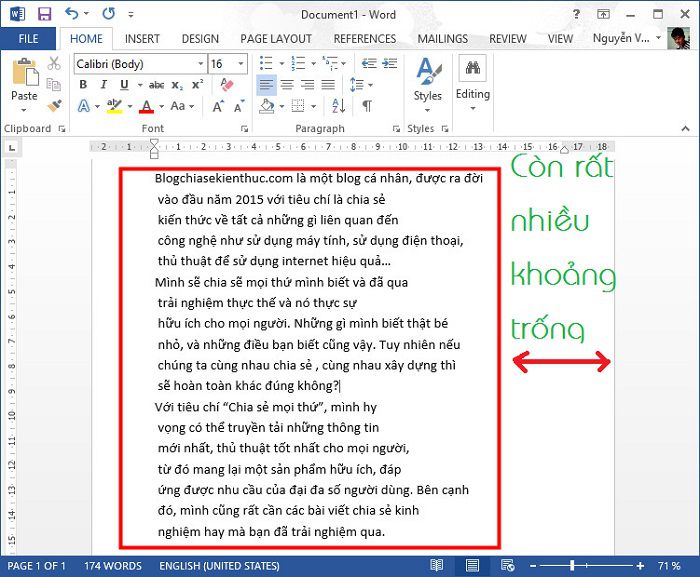Click the user profile picture
This screenshot has width=700, height=577.
pos(679,38)
